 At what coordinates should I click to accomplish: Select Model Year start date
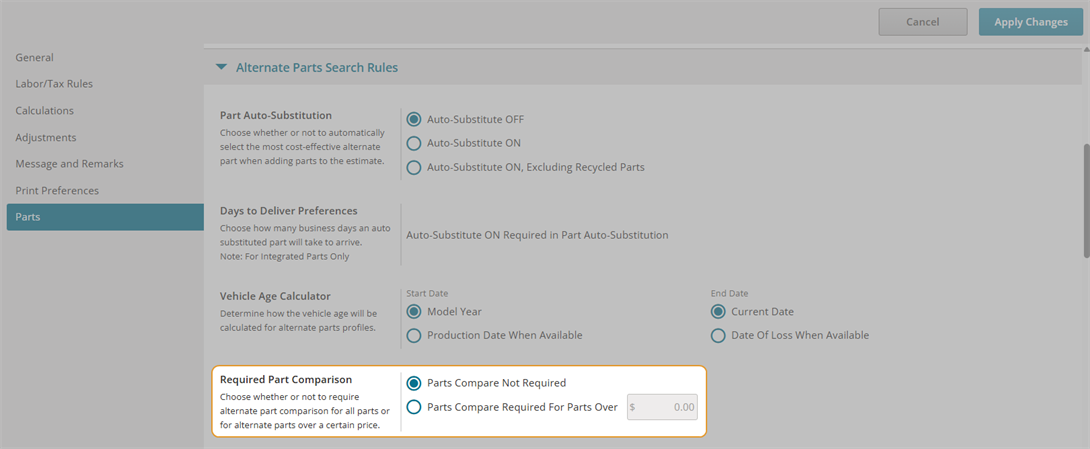(414, 311)
